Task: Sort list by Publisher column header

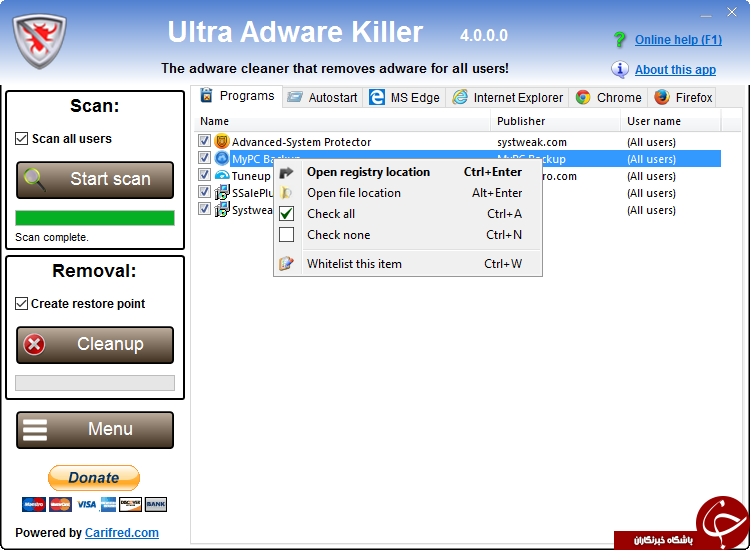Action: pyautogui.click(x=555, y=121)
